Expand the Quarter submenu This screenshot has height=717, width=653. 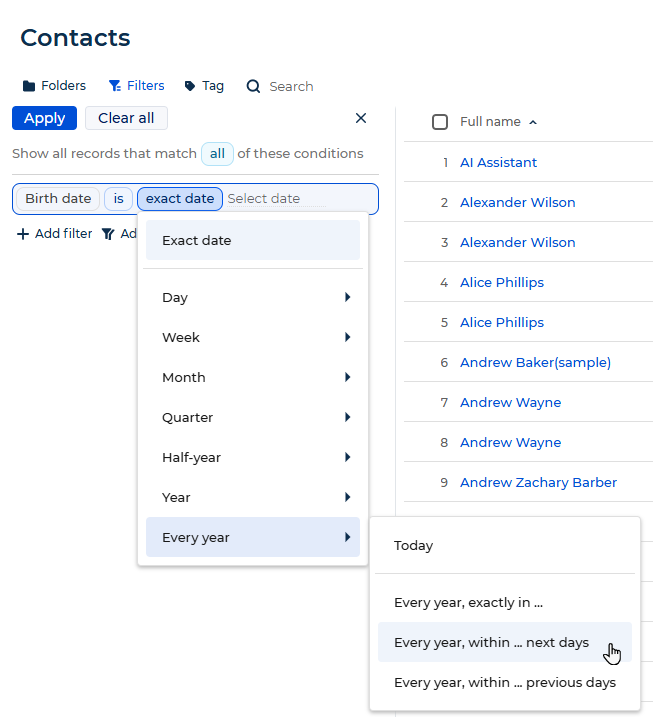253,417
